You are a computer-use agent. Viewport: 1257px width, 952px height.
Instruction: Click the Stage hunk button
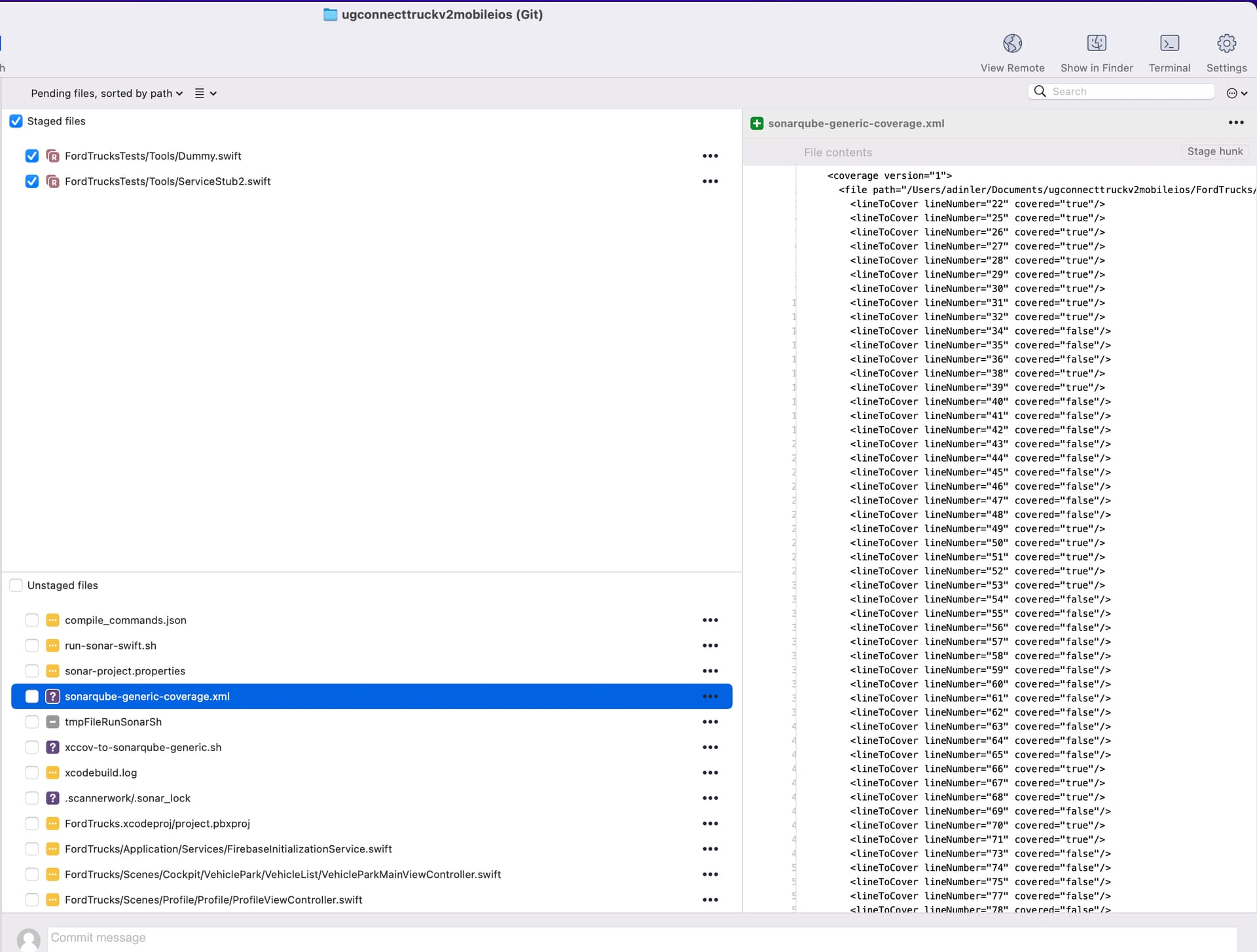(1214, 152)
